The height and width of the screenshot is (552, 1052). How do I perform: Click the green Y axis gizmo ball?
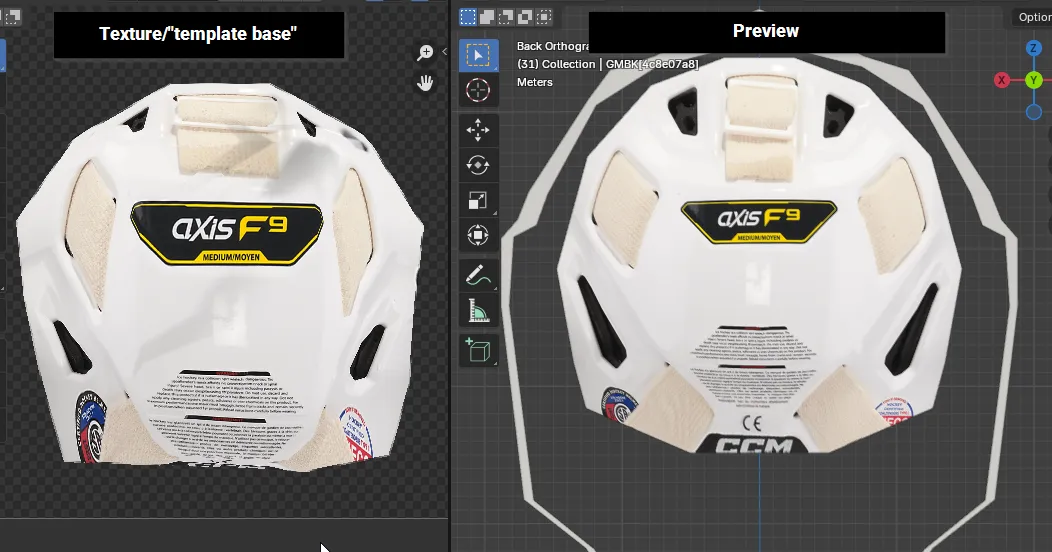(1033, 80)
